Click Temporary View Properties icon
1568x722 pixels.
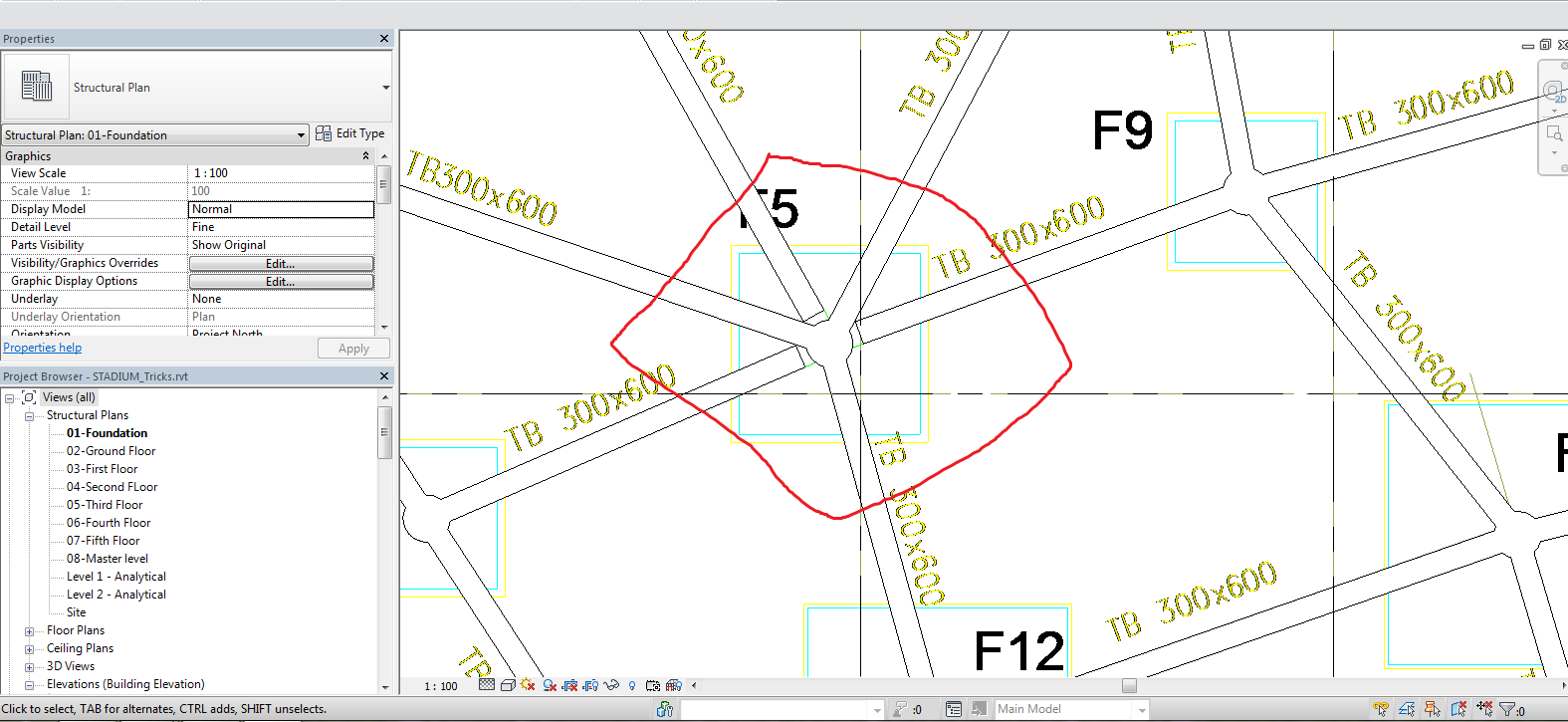[653, 685]
